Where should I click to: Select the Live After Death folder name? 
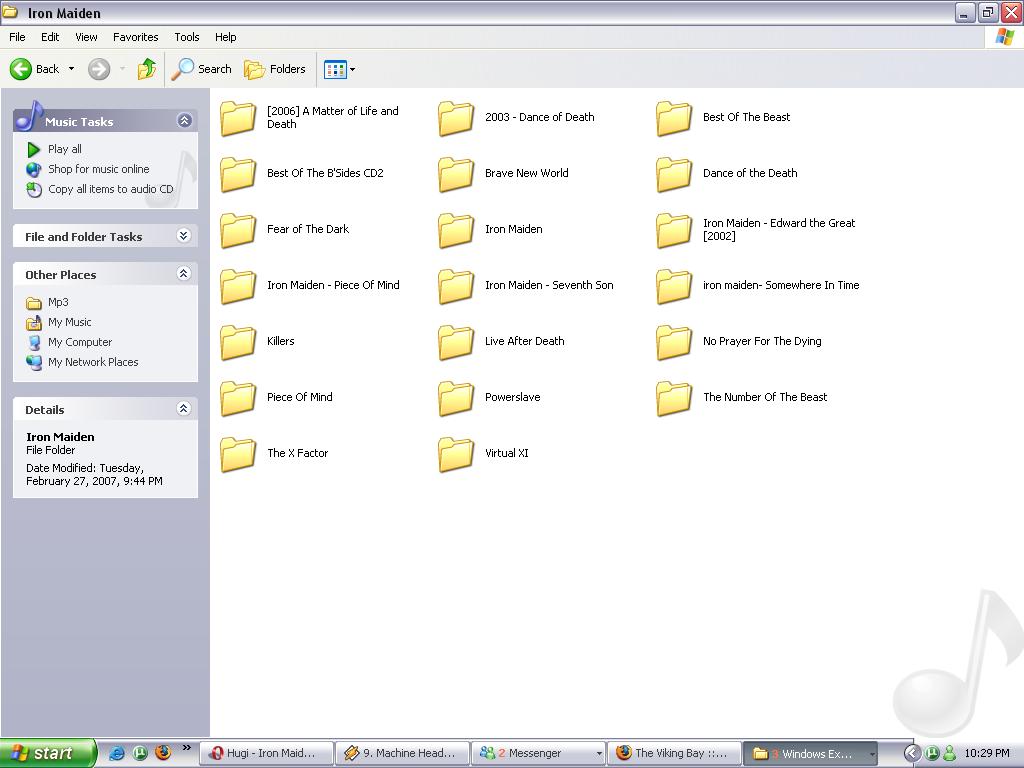tap(524, 341)
